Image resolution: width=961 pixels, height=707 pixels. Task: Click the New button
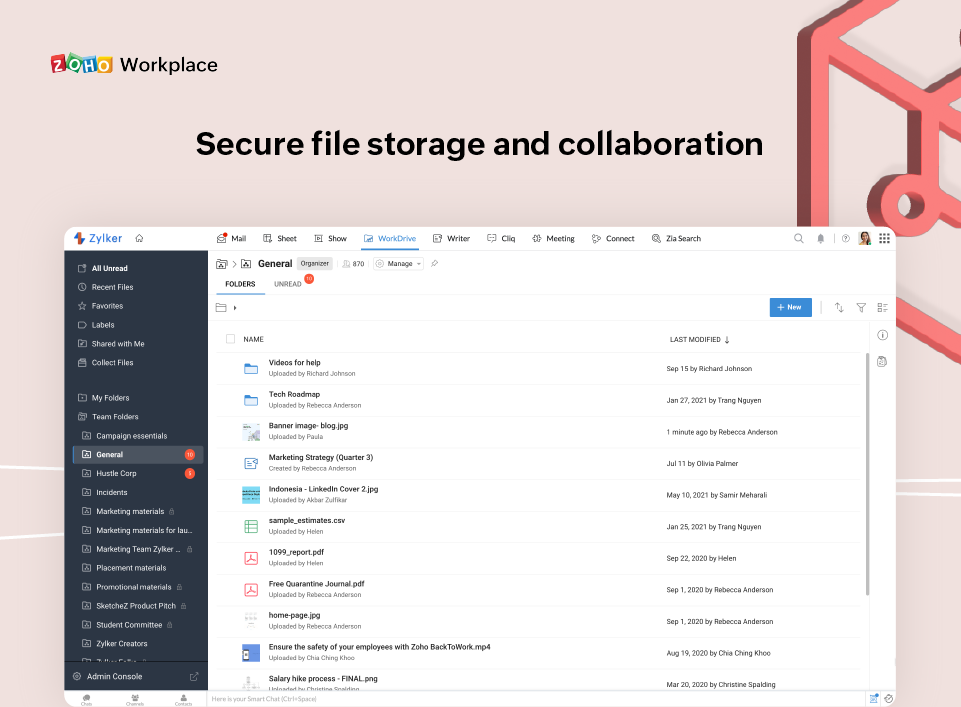pos(791,308)
